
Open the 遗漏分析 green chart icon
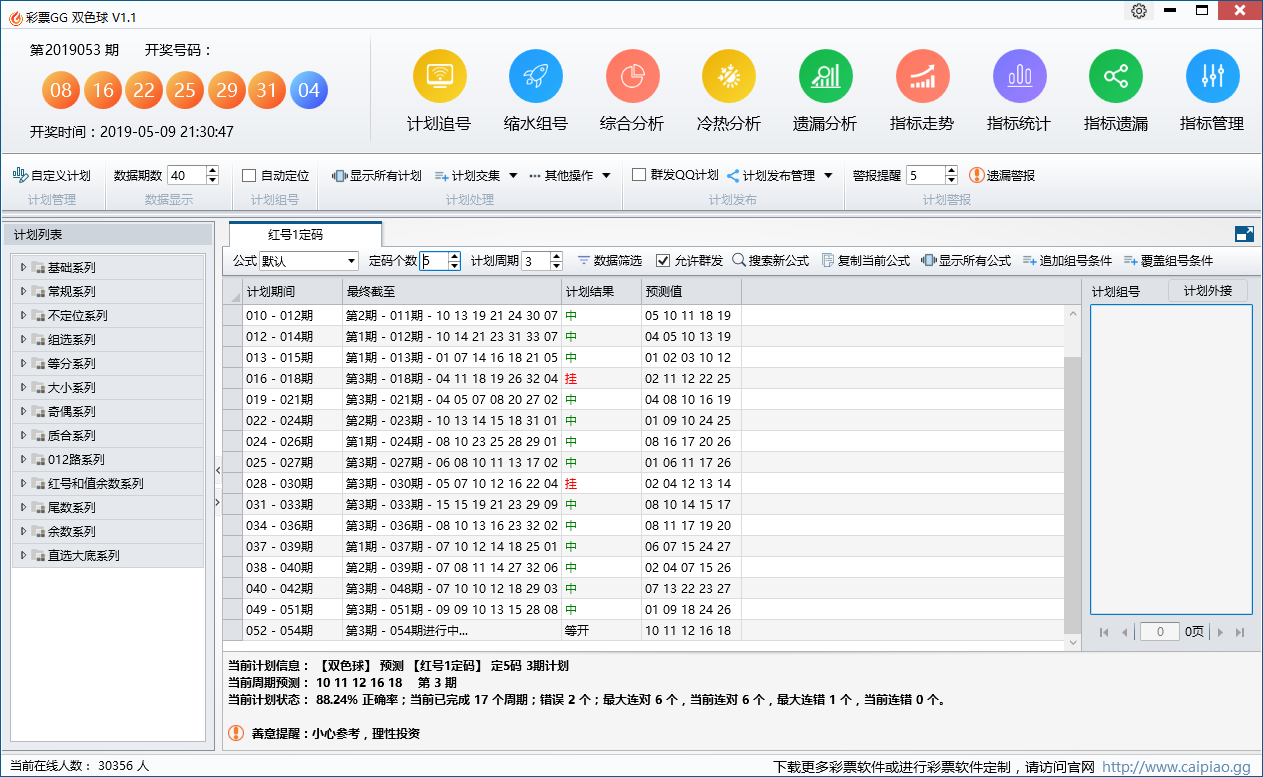point(825,77)
